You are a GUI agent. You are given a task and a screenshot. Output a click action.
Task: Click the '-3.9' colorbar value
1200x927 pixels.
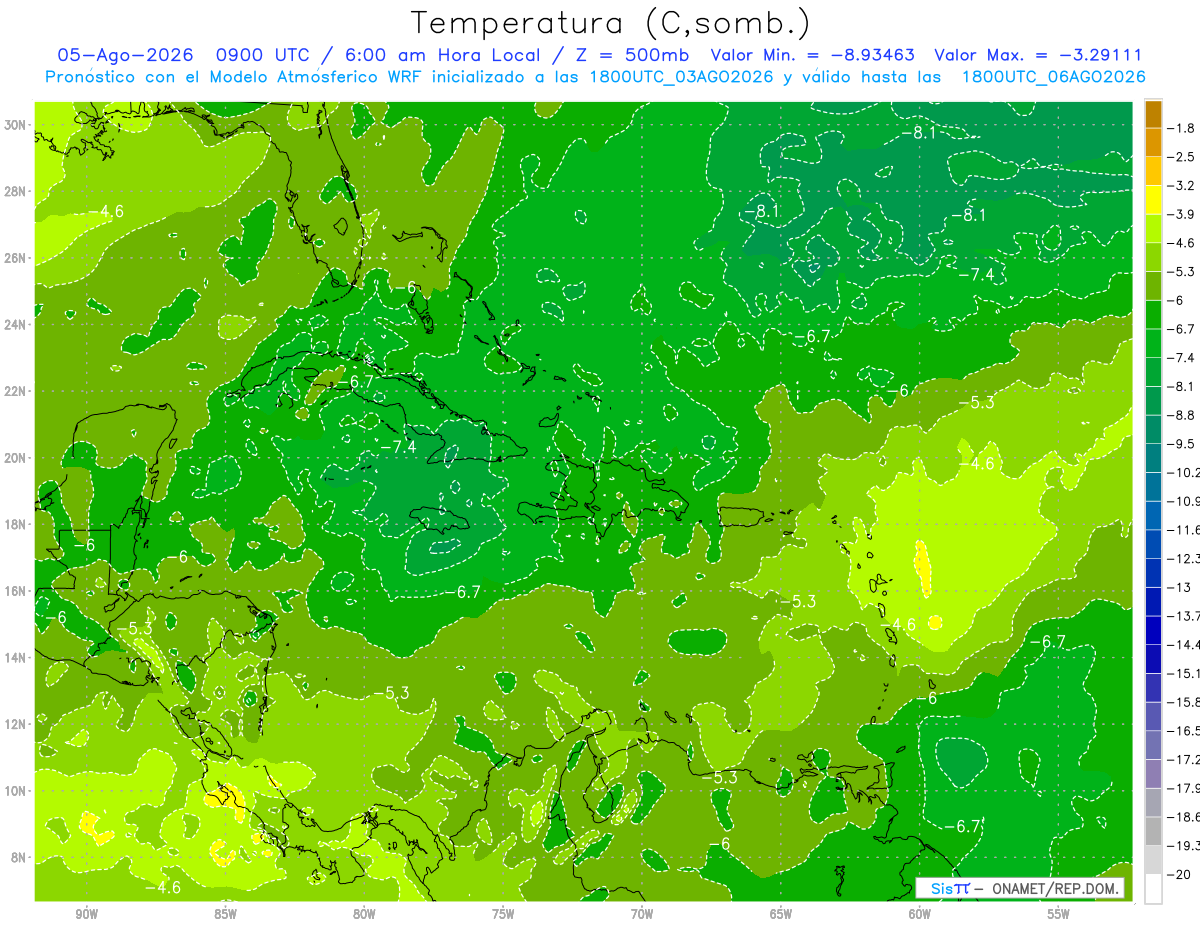coord(1182,214)
